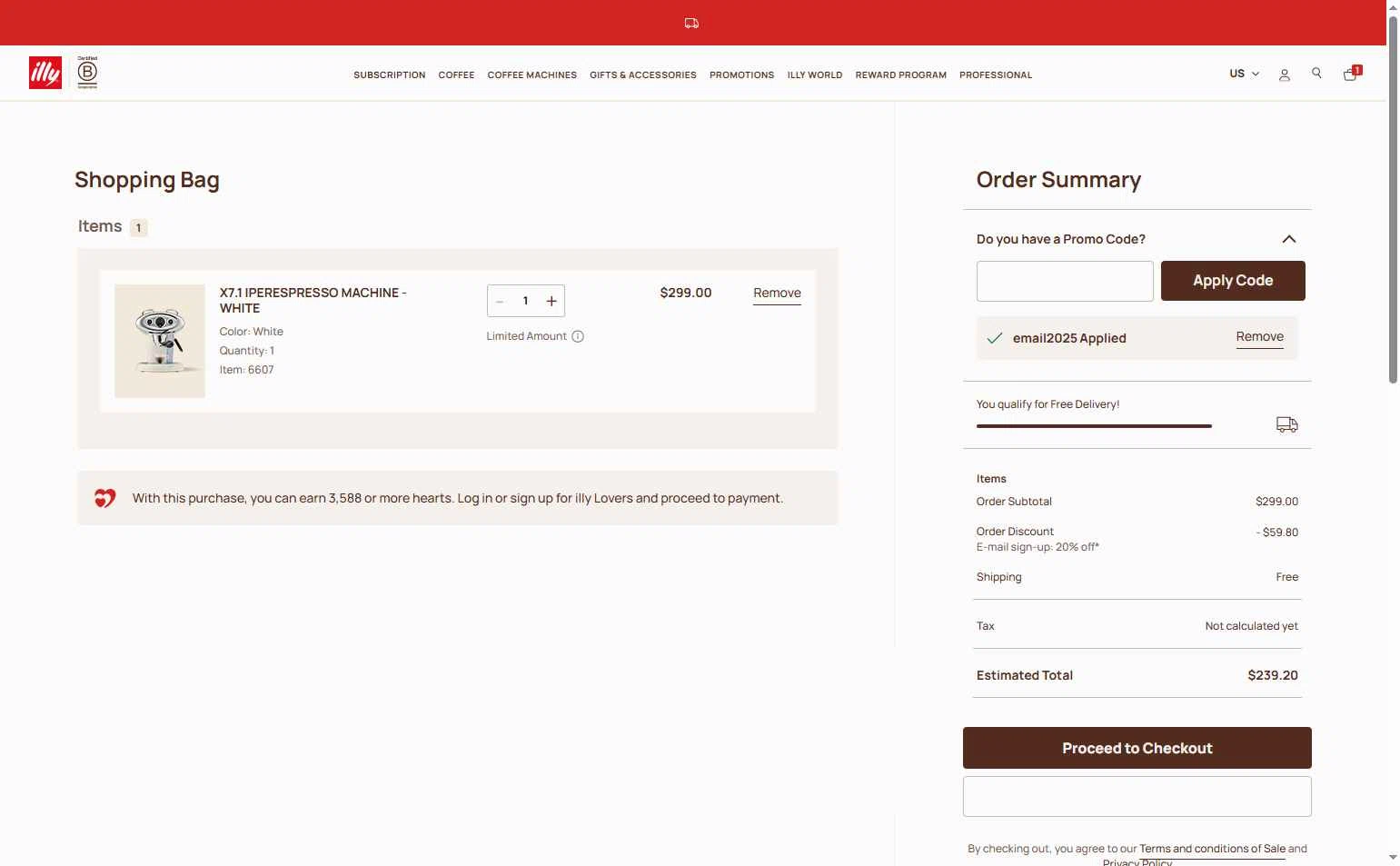Increase quantity with plus button
The image size is (1400, 866).
click(551, 301)
